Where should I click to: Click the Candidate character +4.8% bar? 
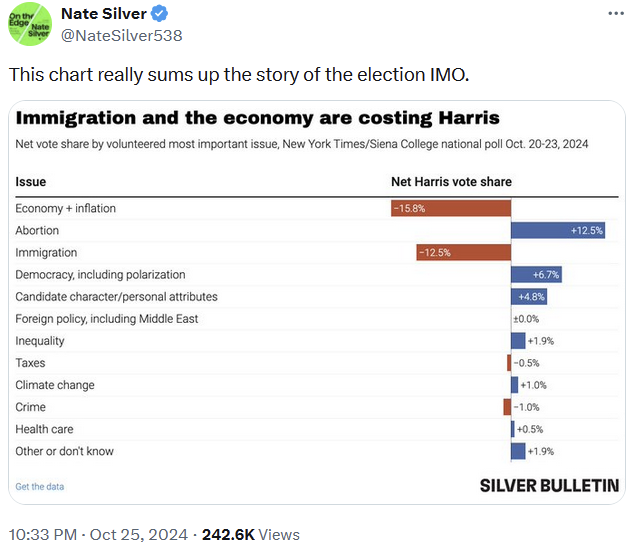(529, 296)
